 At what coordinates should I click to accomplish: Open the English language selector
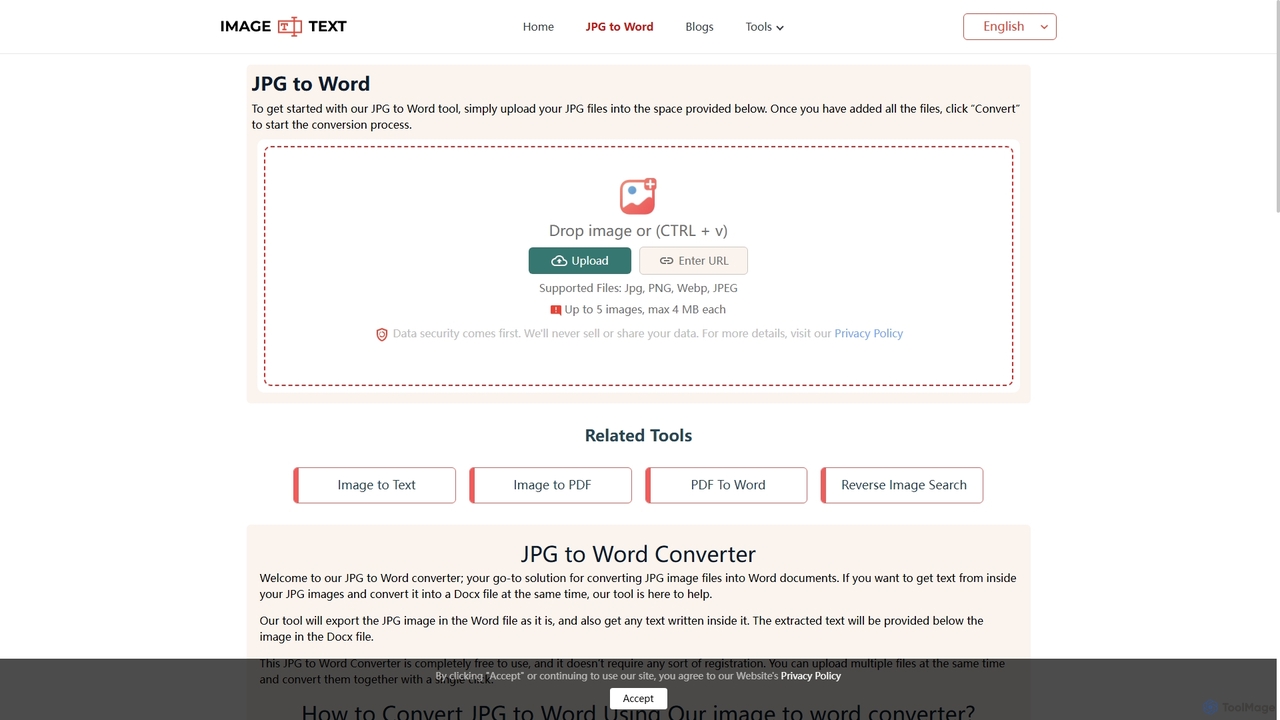coord(1010,27)
